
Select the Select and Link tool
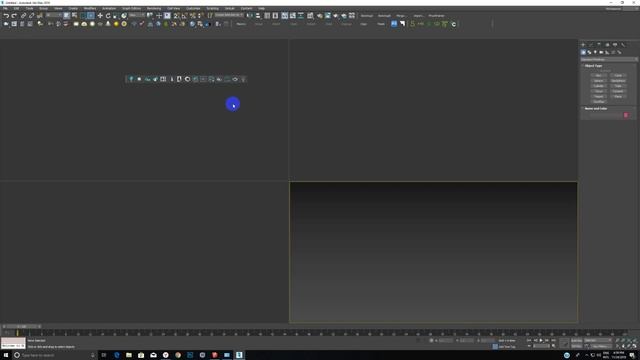coord(23,16)
